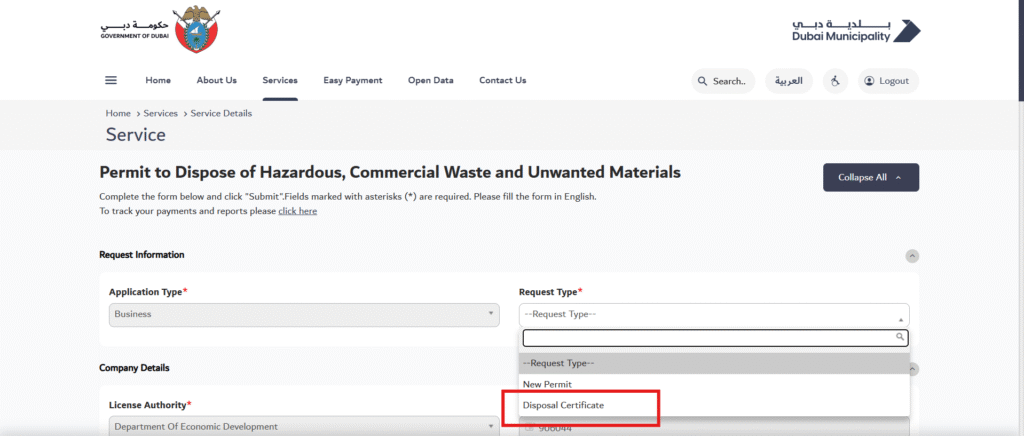Open the Application Type dropdown

pyautogui.click(x=303, y=314)
